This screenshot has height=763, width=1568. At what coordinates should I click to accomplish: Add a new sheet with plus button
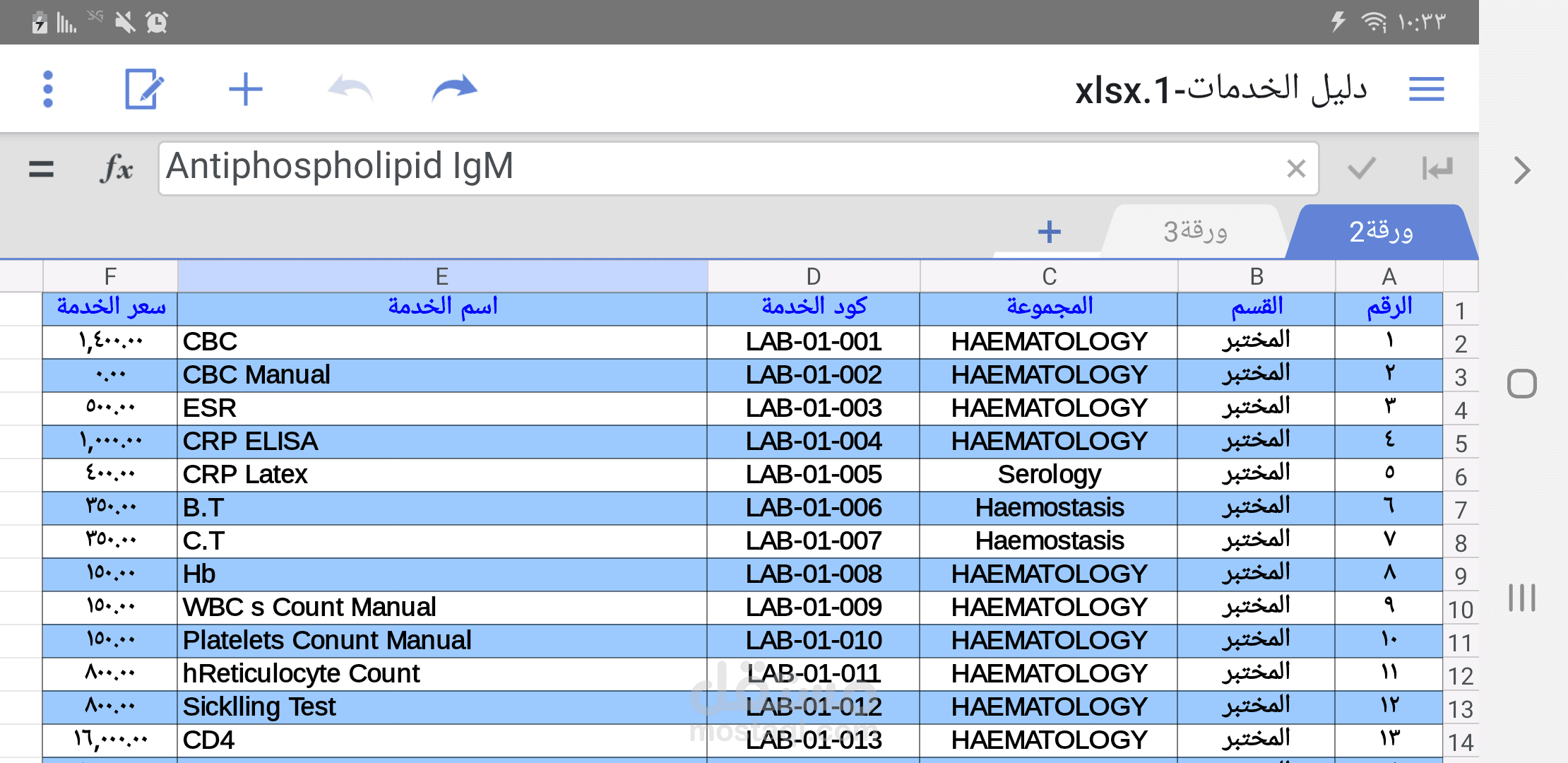point(1049,232)
